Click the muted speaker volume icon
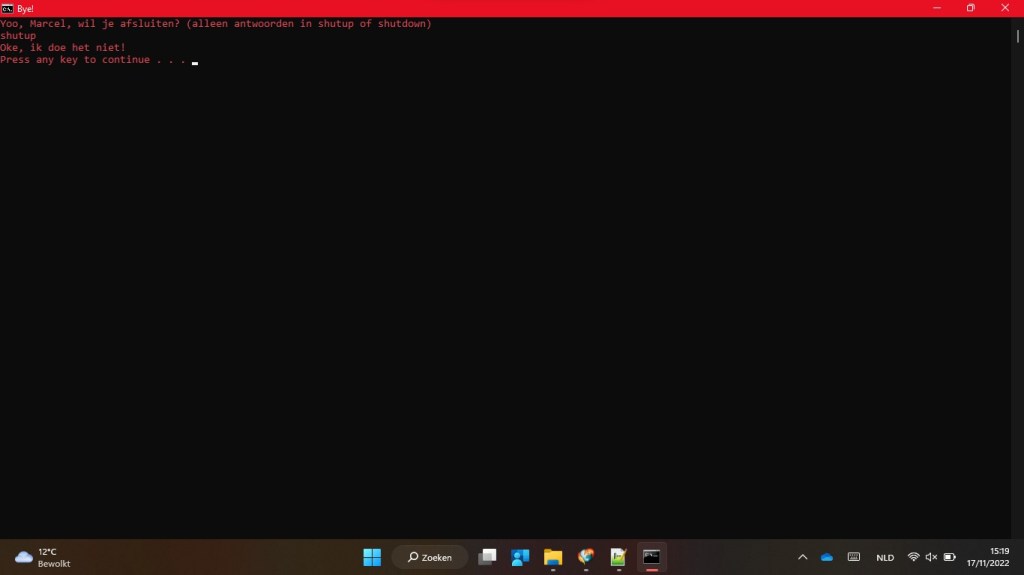The image size is (1024, 575). (931, 557)
